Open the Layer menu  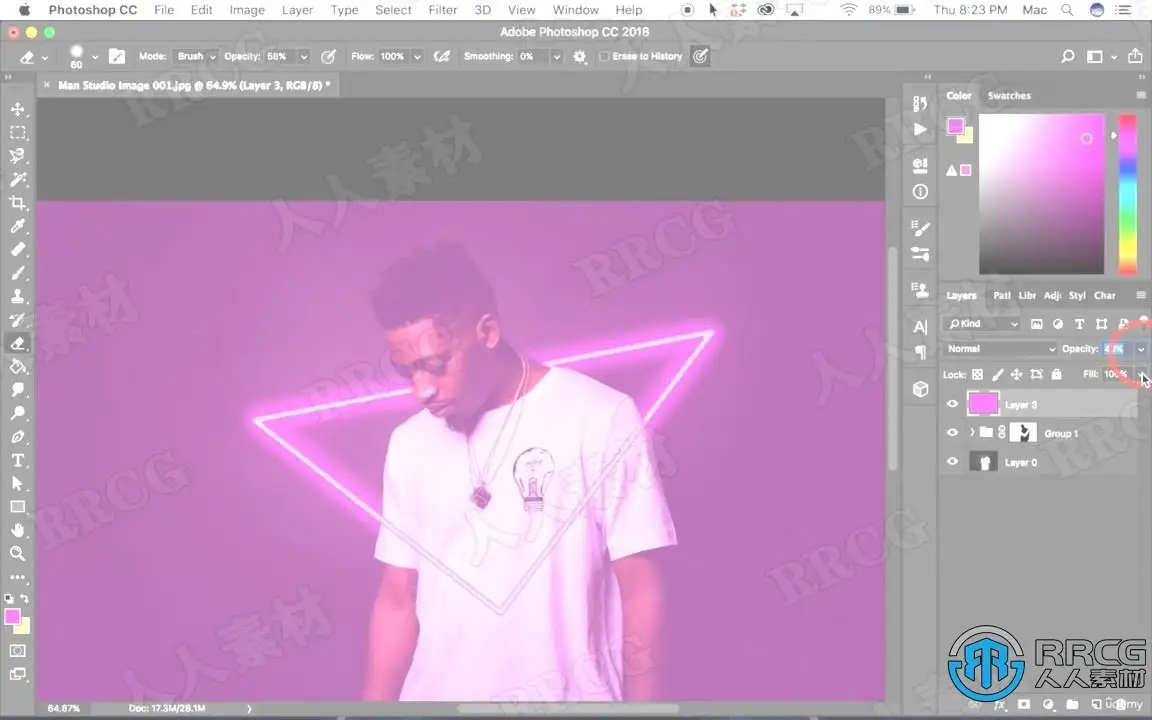297,10
